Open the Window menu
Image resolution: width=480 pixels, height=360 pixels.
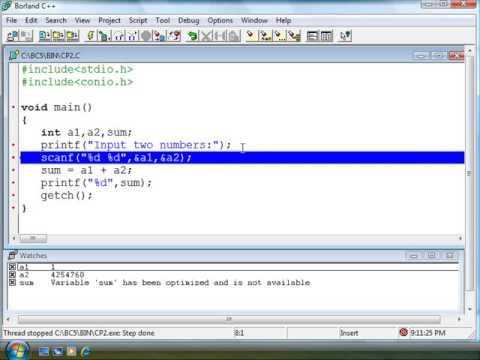coord(254,20)
